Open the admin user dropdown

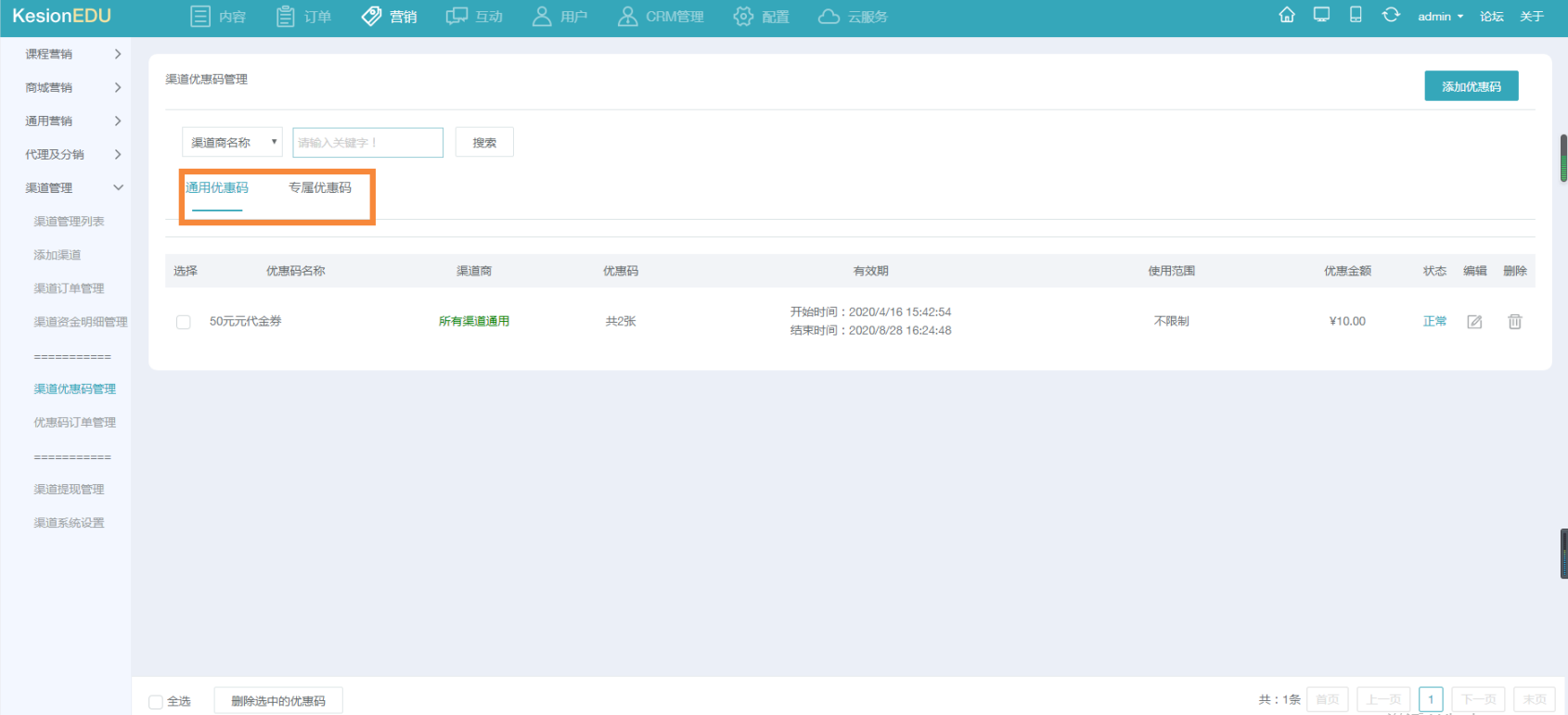(x=1440, y=17)
